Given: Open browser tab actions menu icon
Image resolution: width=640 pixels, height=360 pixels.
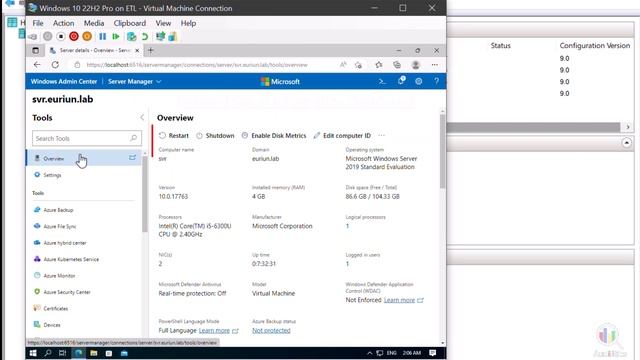Looking at the screenshot, I should [x=36, y=50].
